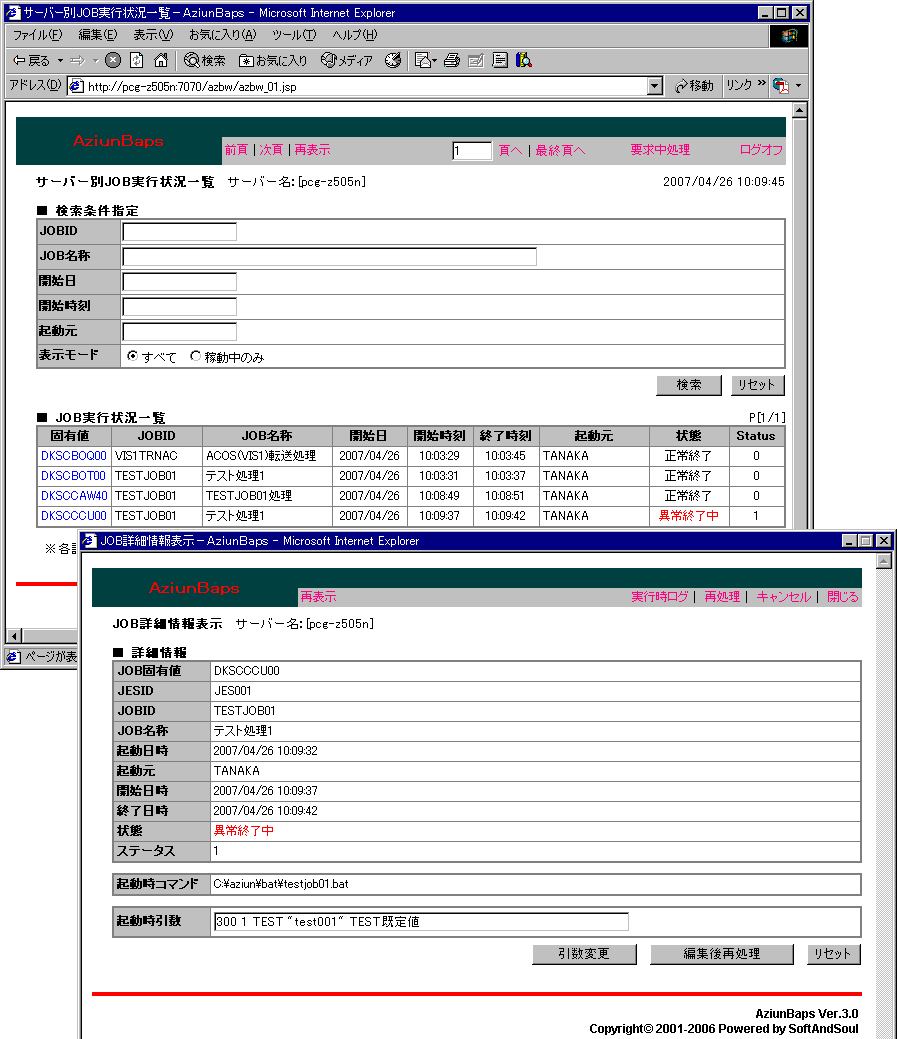Click the Discuss icon in toolbar
Image resolution: width=897 pixels, height=1039 pixels.
tap(500, 60)
